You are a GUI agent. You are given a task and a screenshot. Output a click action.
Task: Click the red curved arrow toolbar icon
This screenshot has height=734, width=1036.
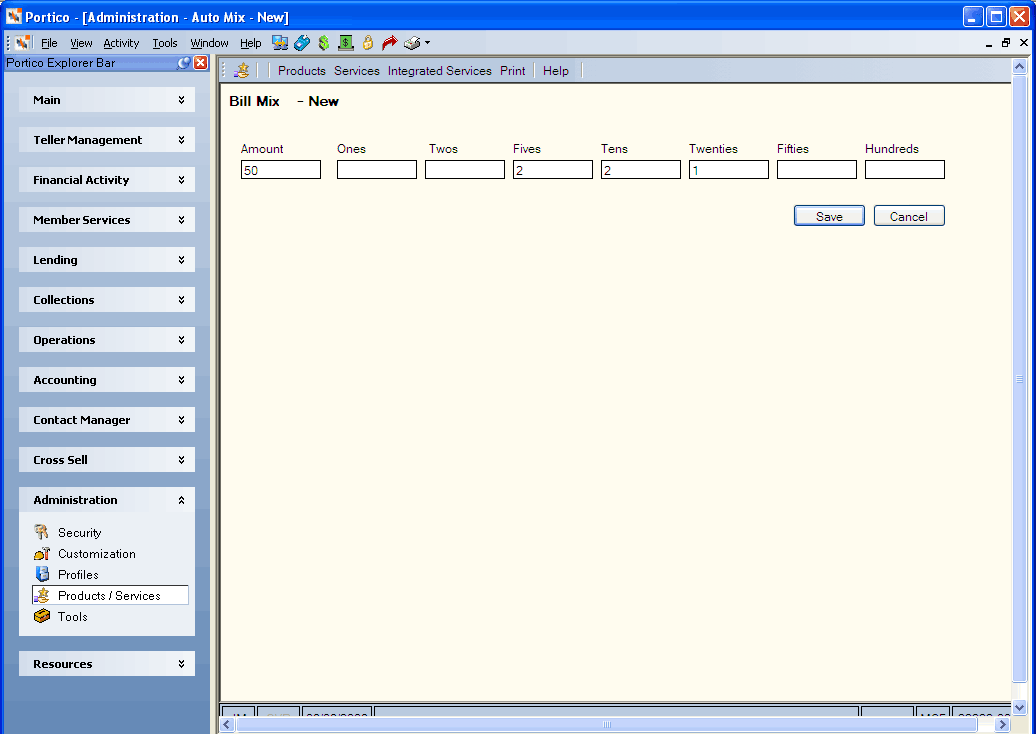click(x=390, y=43)
